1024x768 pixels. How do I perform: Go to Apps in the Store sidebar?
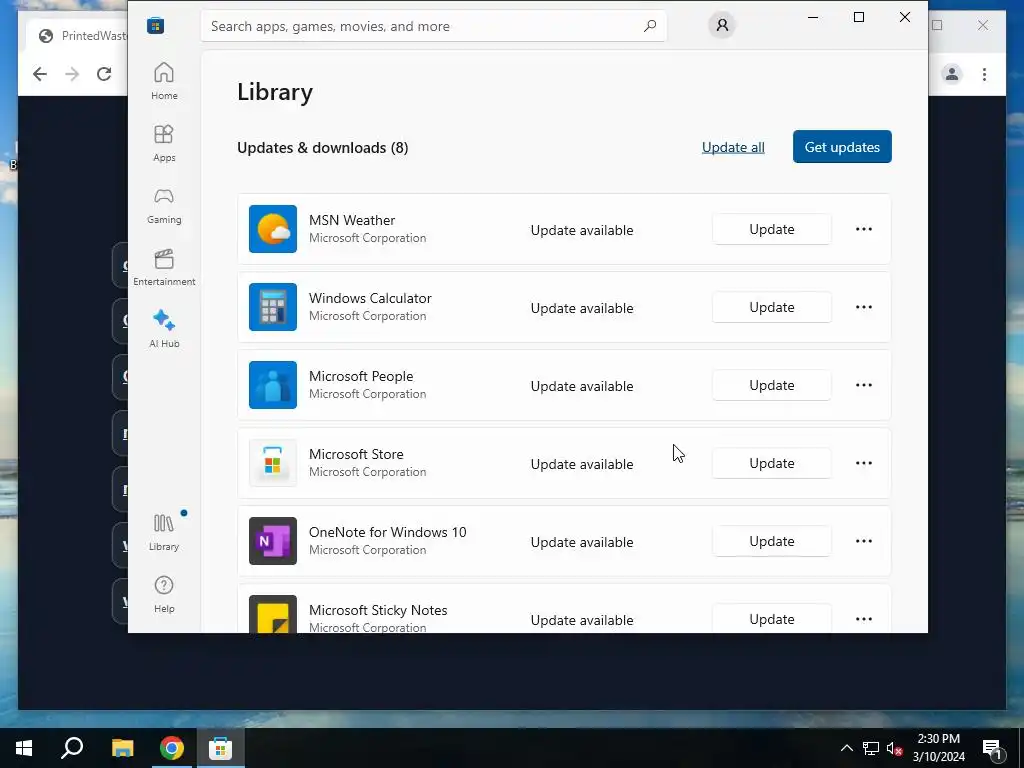pyautogui.click(x=164, y=143)
